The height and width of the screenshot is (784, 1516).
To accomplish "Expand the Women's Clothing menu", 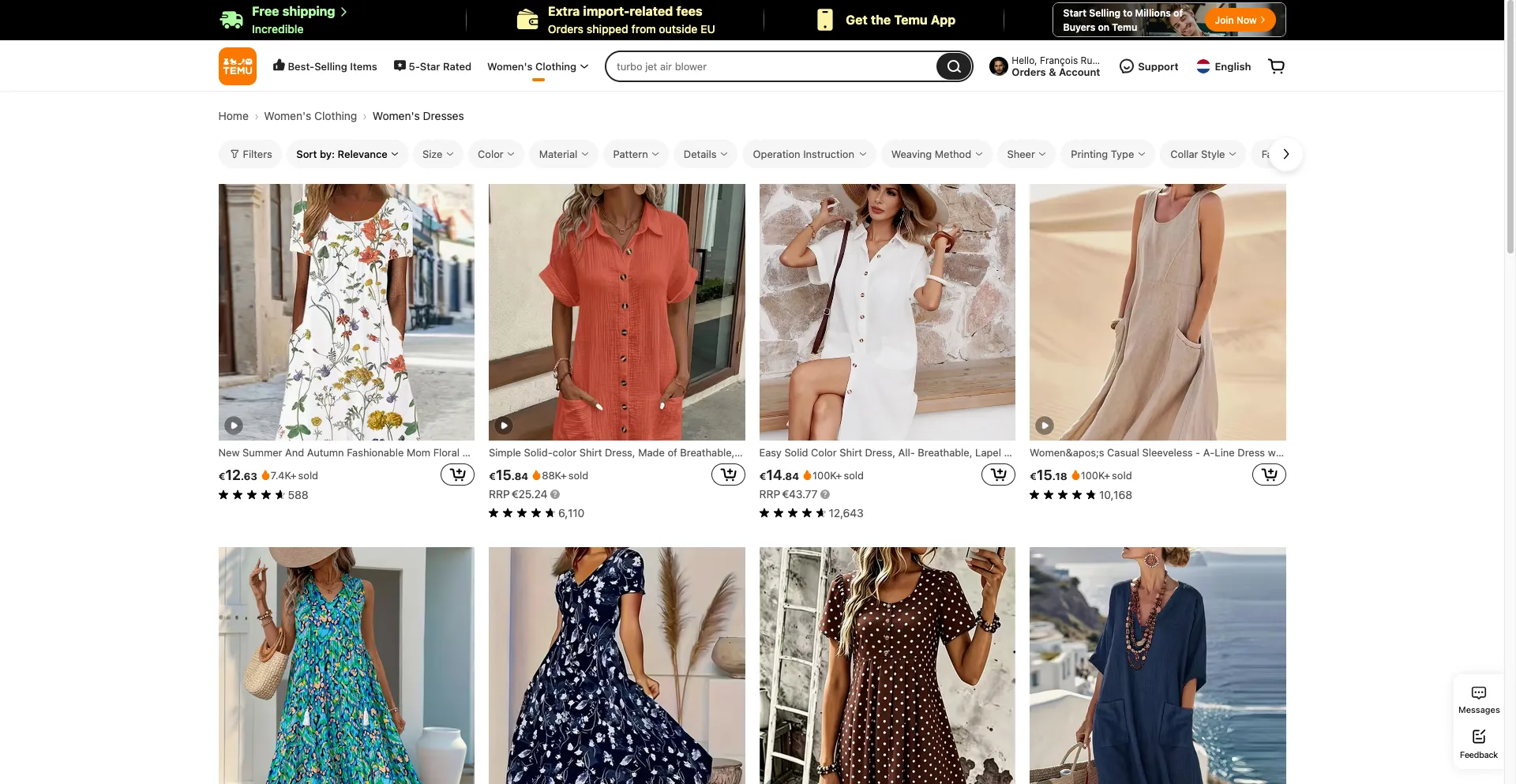I will (538, 66).
